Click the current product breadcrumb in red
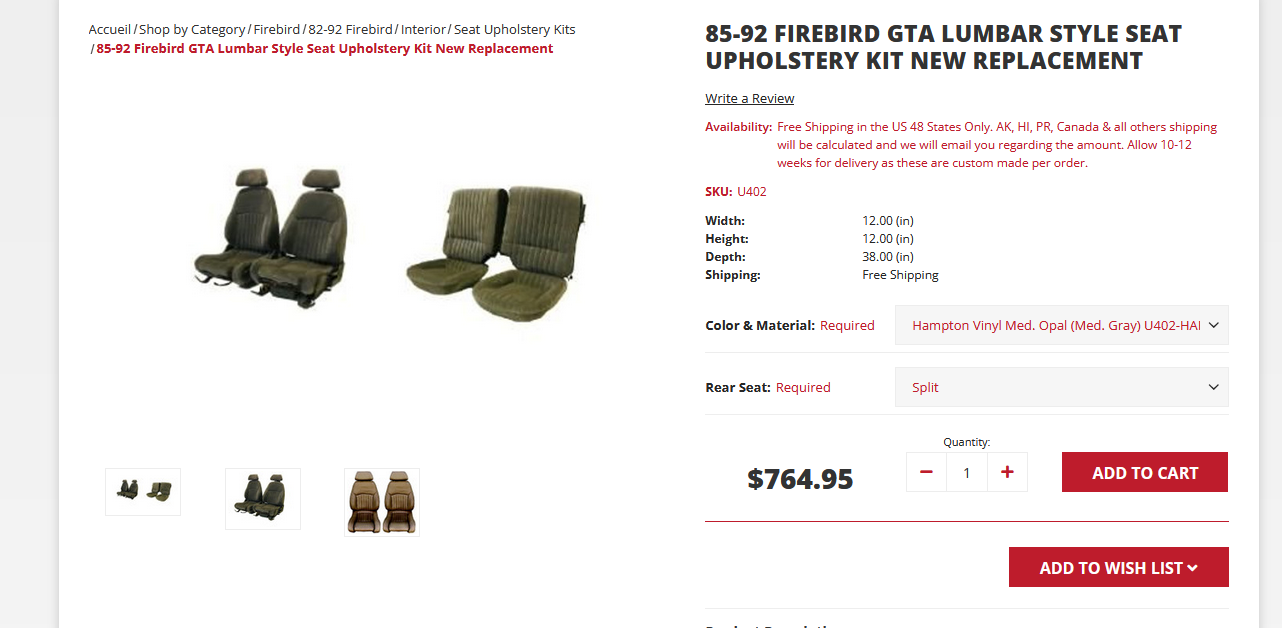1282x628 pixels. [324, 48]
